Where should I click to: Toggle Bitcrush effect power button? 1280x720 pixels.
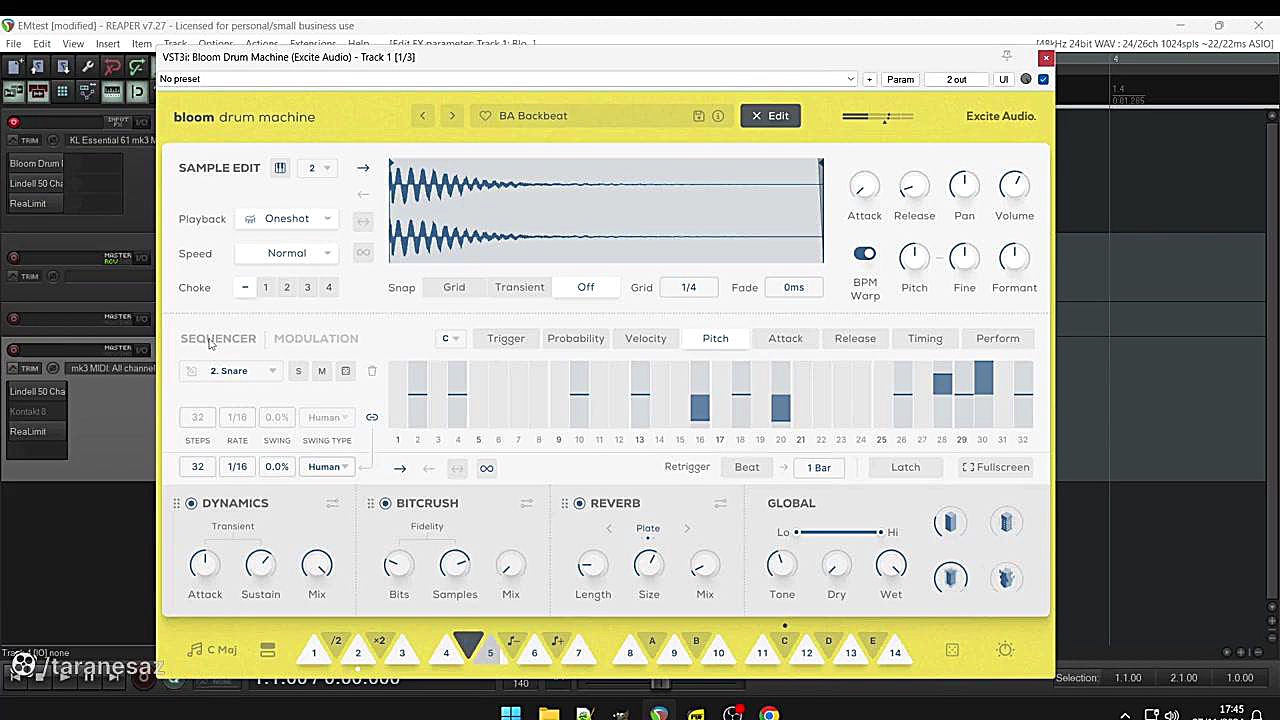pyautogui.click(x=385, y=503)
